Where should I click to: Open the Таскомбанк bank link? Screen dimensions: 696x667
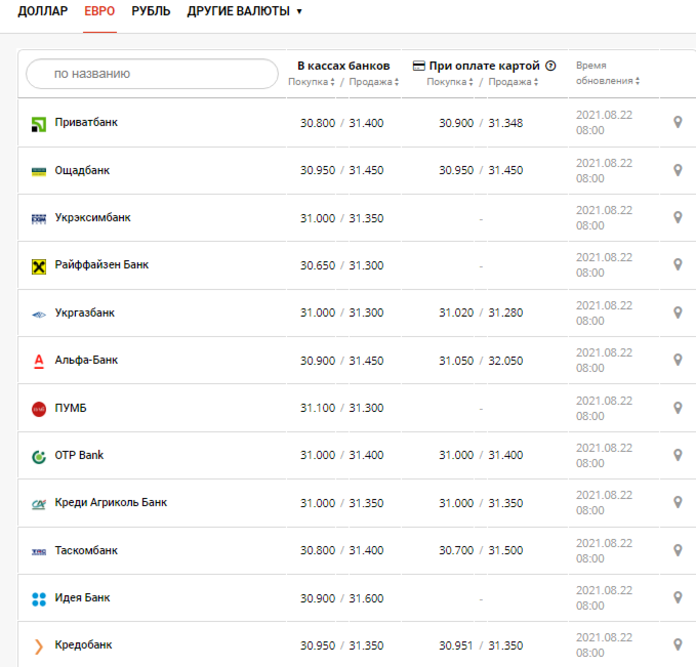point(86,550)
